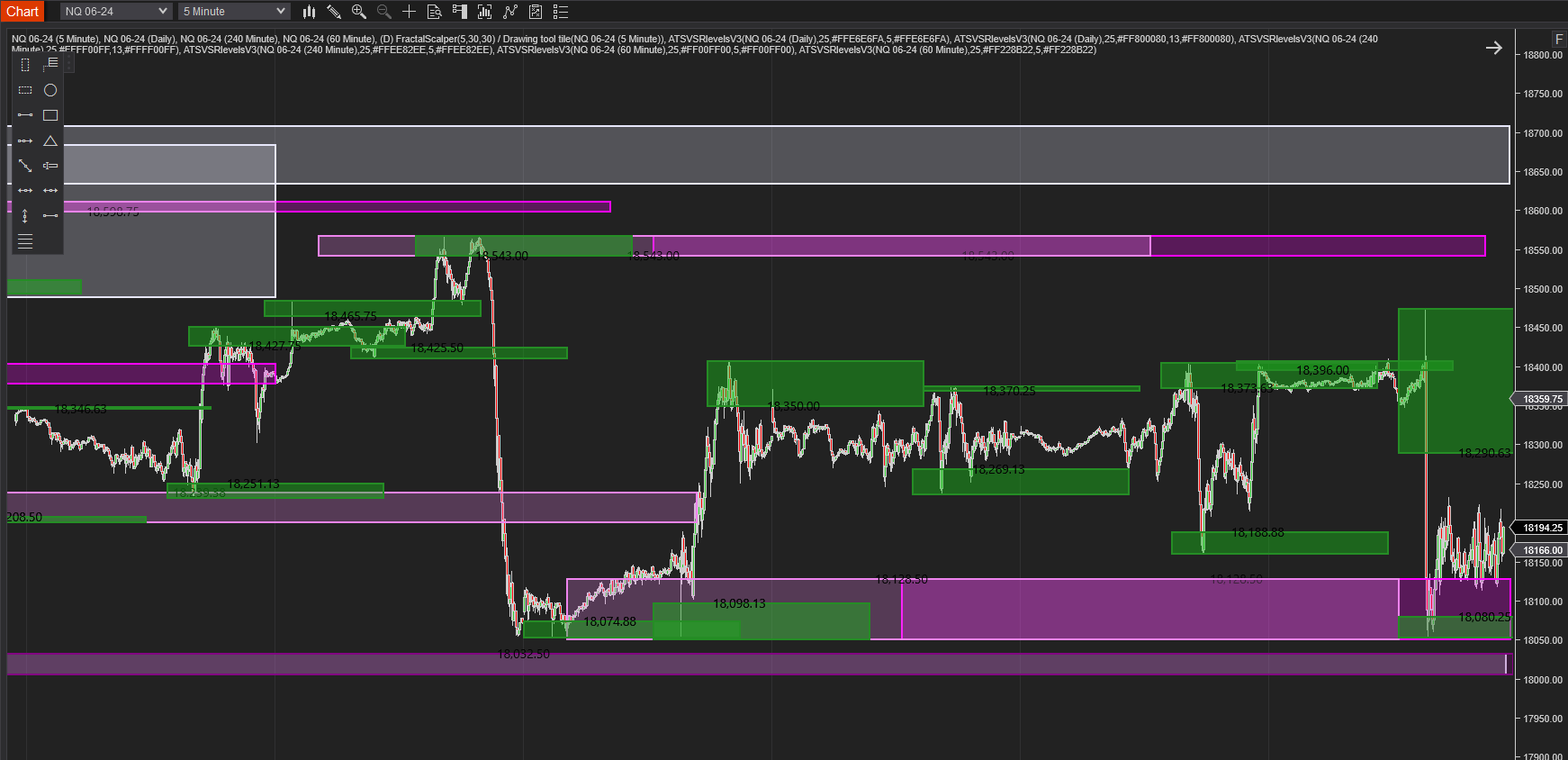
Task: Click the 18,032.50 level label
Action: [524, 654]
